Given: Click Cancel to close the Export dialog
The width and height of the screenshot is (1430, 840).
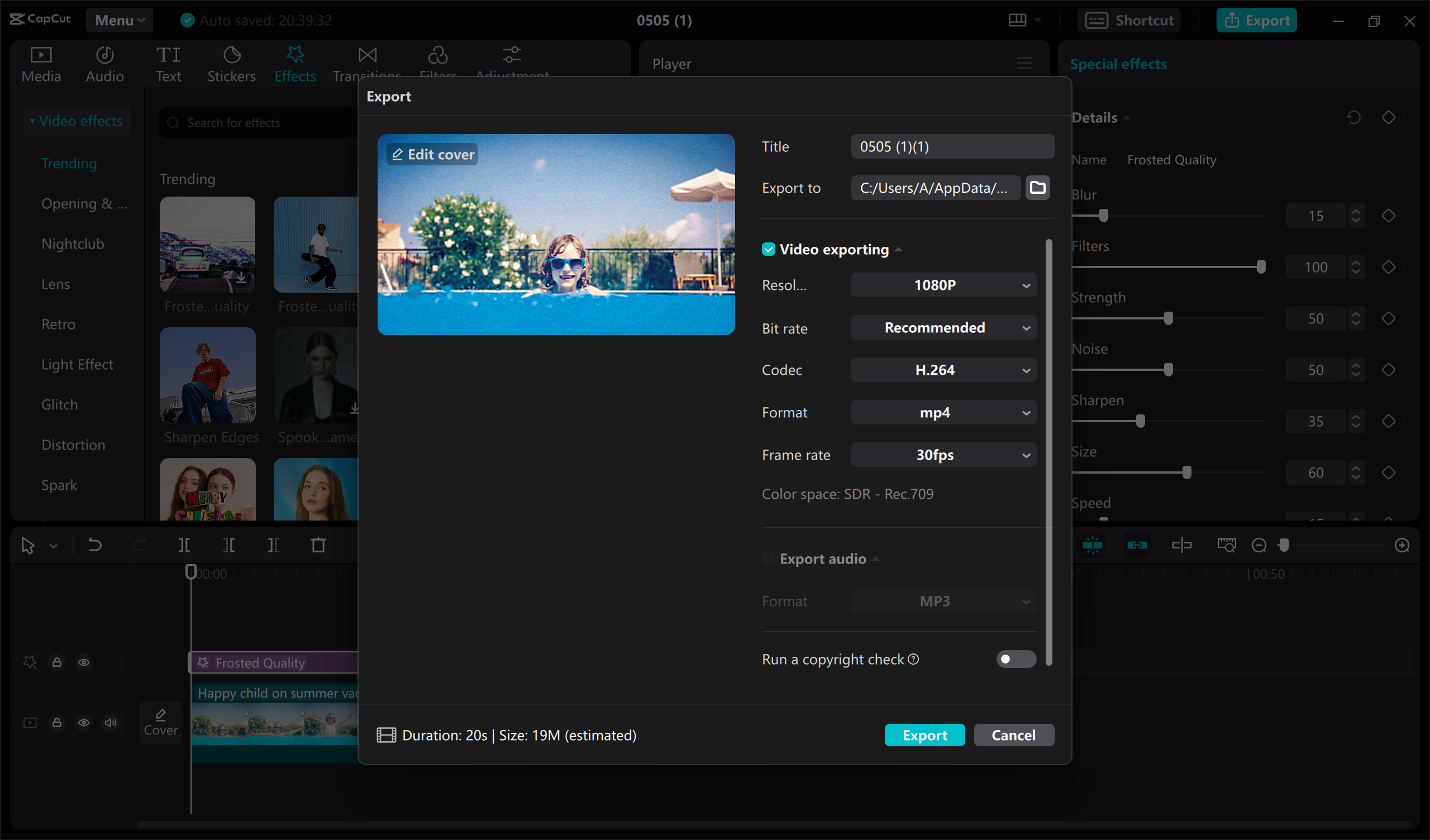Looking at the screenshot, I should pyautogui.click(x=1014, y=735).
